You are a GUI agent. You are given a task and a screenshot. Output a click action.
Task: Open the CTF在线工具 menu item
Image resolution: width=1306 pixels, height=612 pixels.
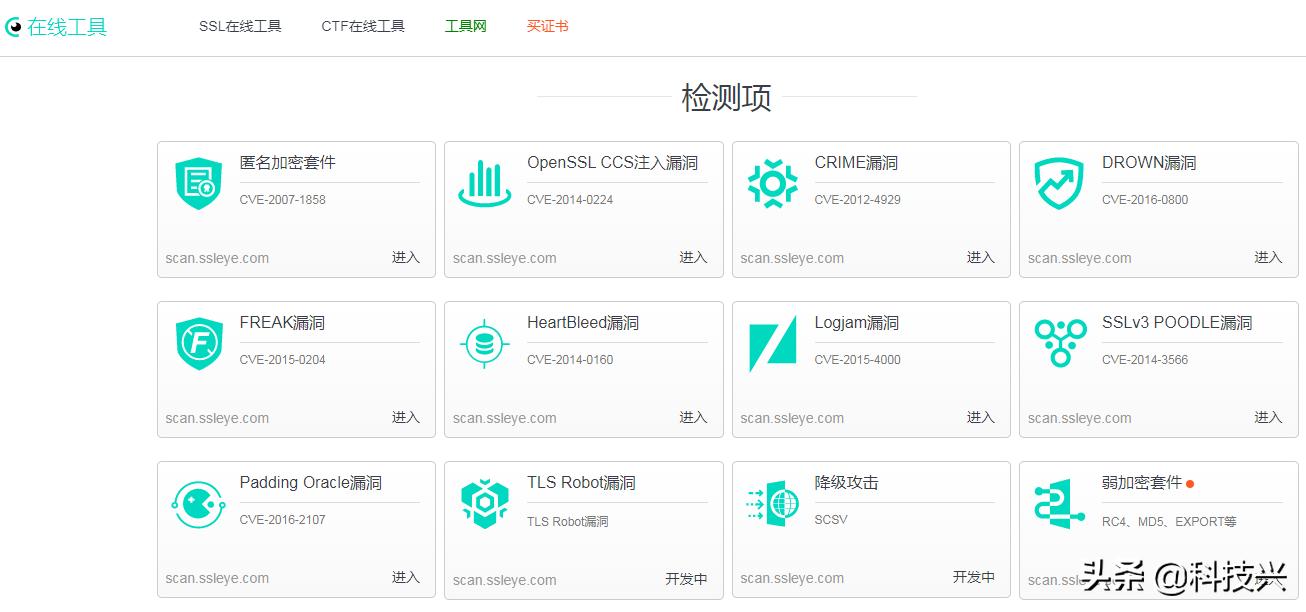click(x=363, y=25)
